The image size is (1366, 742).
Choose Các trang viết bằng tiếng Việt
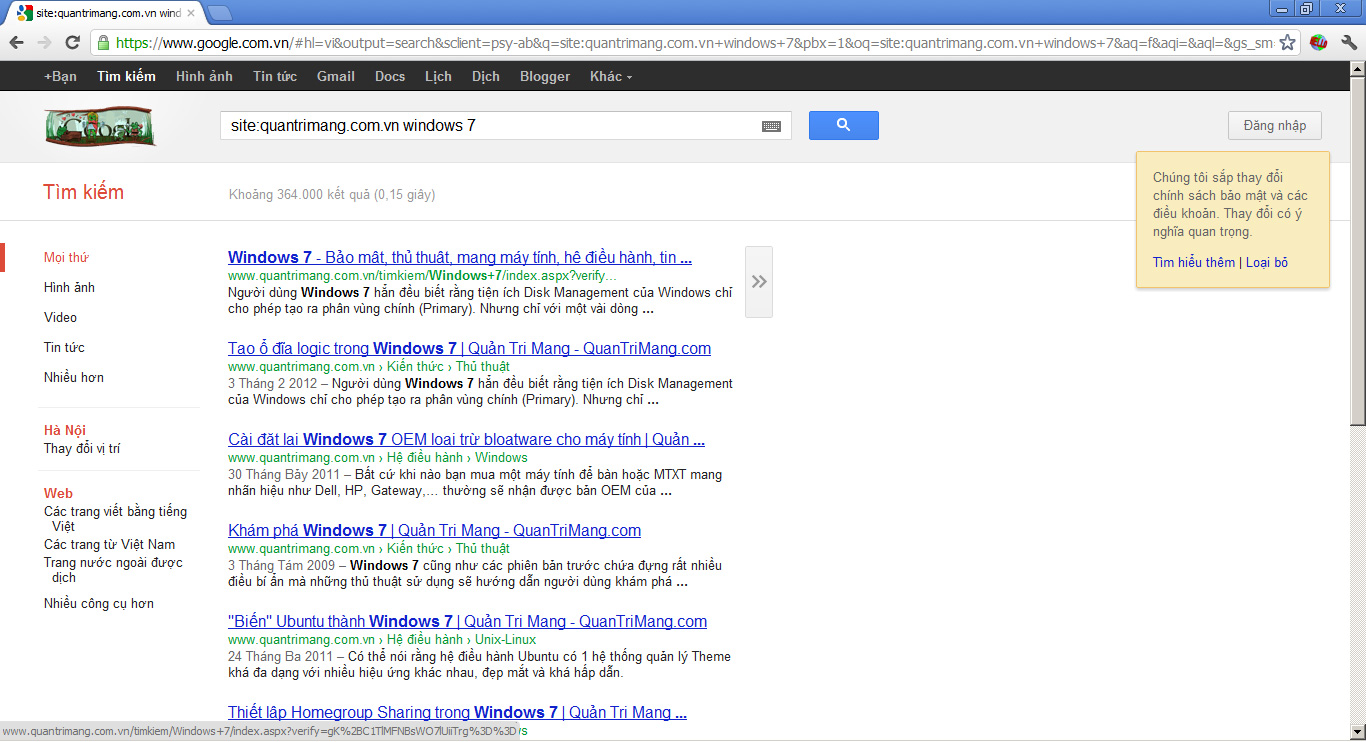click(x=115, y=518)
